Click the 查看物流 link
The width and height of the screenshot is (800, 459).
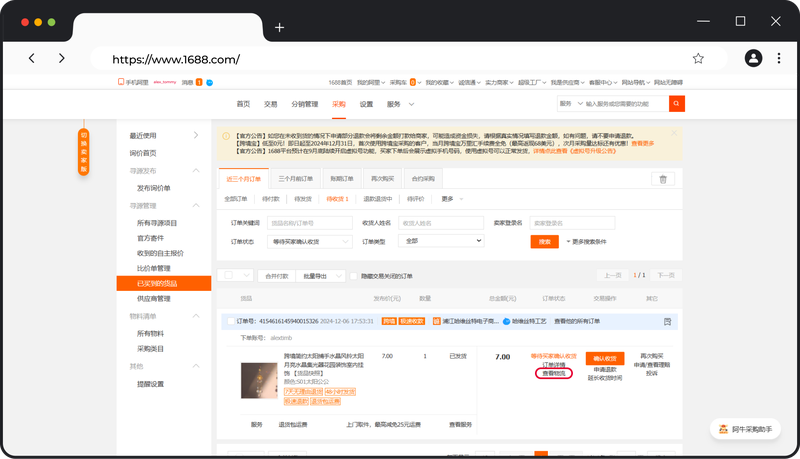pyautogui.click(x=553, y=373)
